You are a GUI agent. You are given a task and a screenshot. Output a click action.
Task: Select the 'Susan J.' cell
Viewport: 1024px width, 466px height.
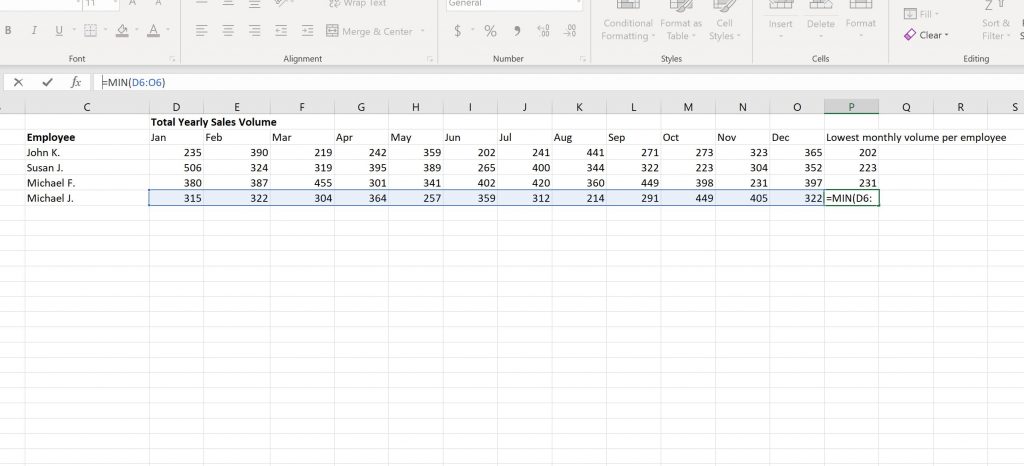coord(88,168)
